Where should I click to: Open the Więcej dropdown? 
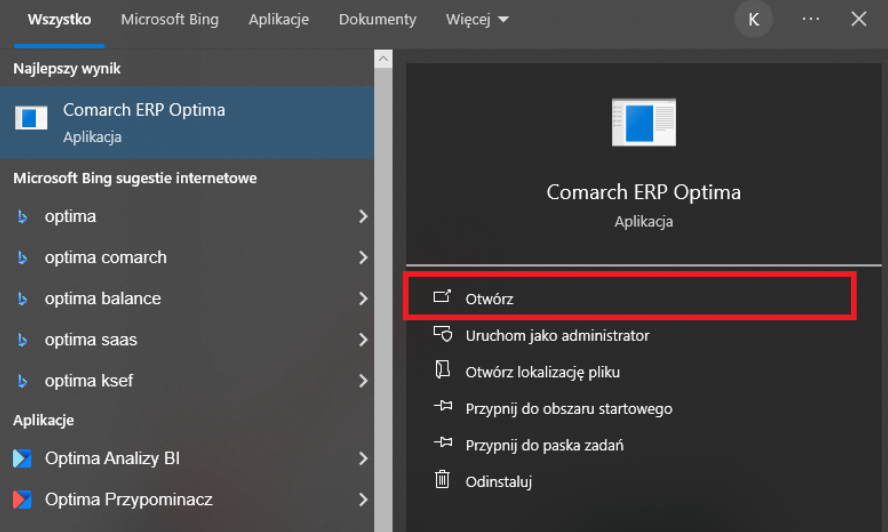tap(477, 19)
